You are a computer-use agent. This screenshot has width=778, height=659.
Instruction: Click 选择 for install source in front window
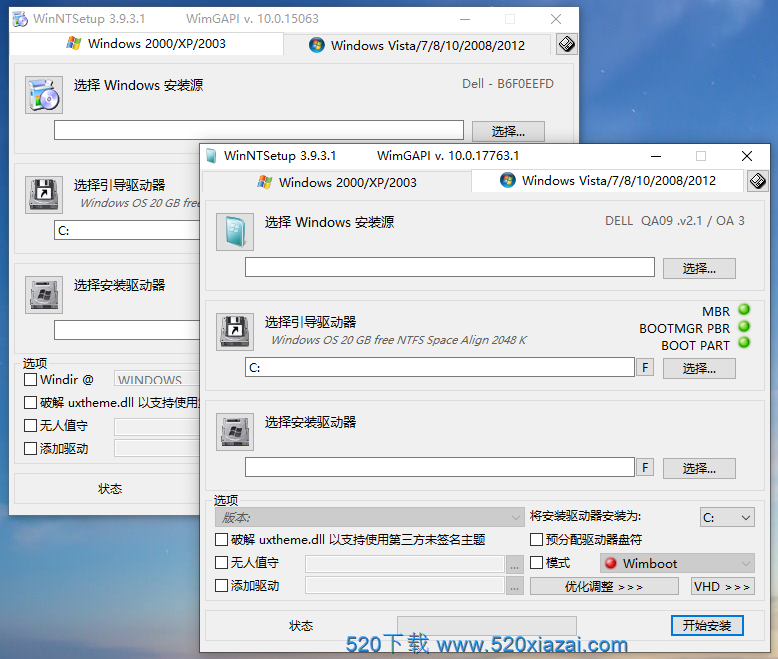click(699, 268)
